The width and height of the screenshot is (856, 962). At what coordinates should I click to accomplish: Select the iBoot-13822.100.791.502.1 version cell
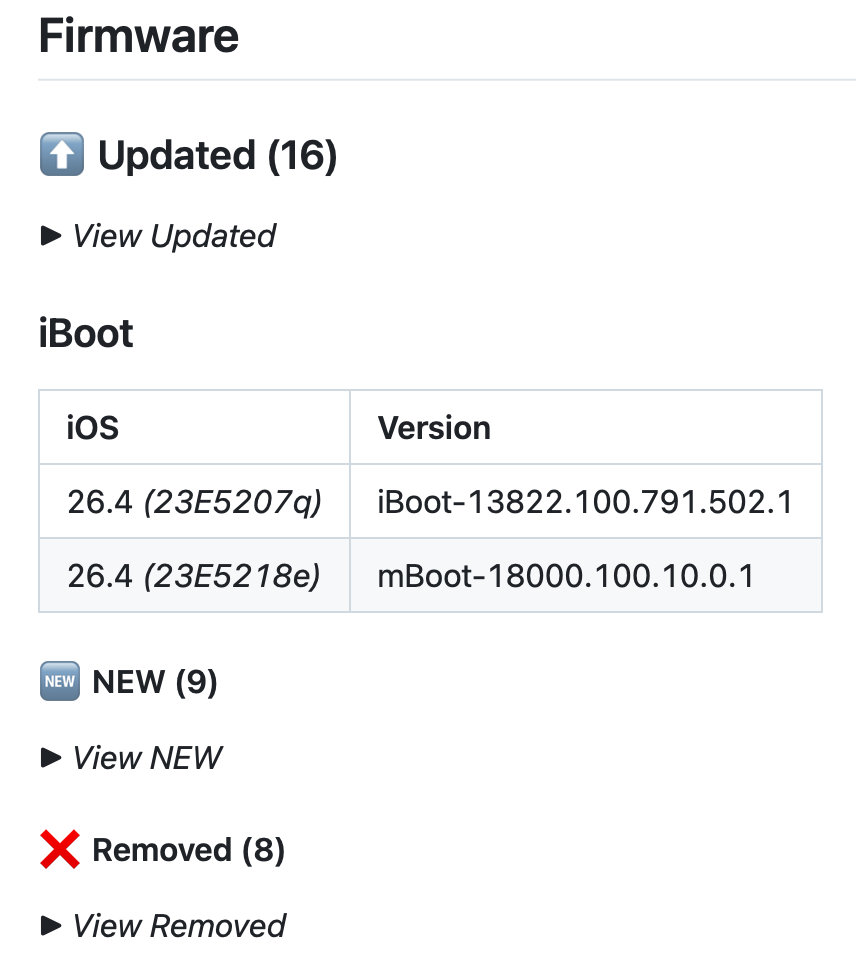[x=585, y=502]
